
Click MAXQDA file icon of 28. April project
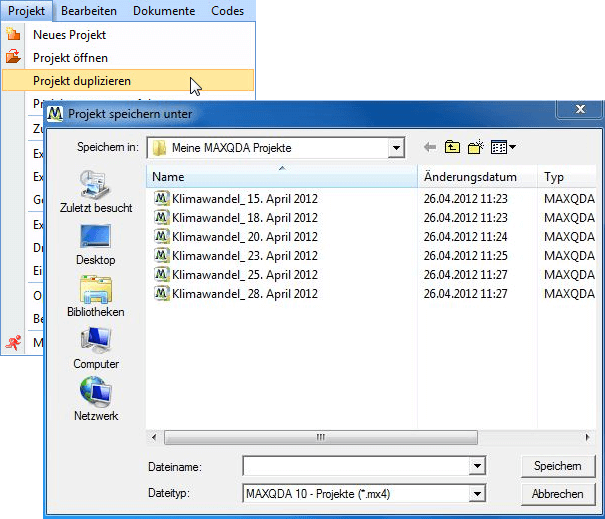(x=162, y=293)
